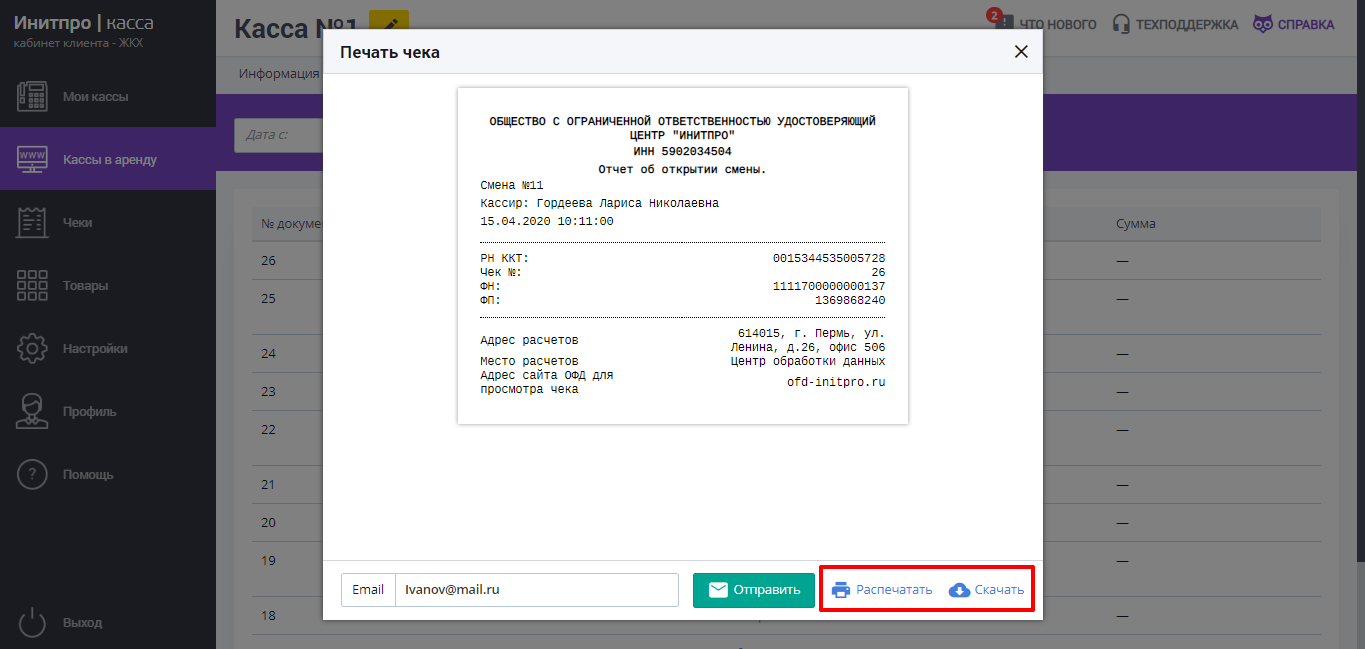Click the owl icon for Справка
Screen dimensions: 1365x649
tap(1263, 24)
